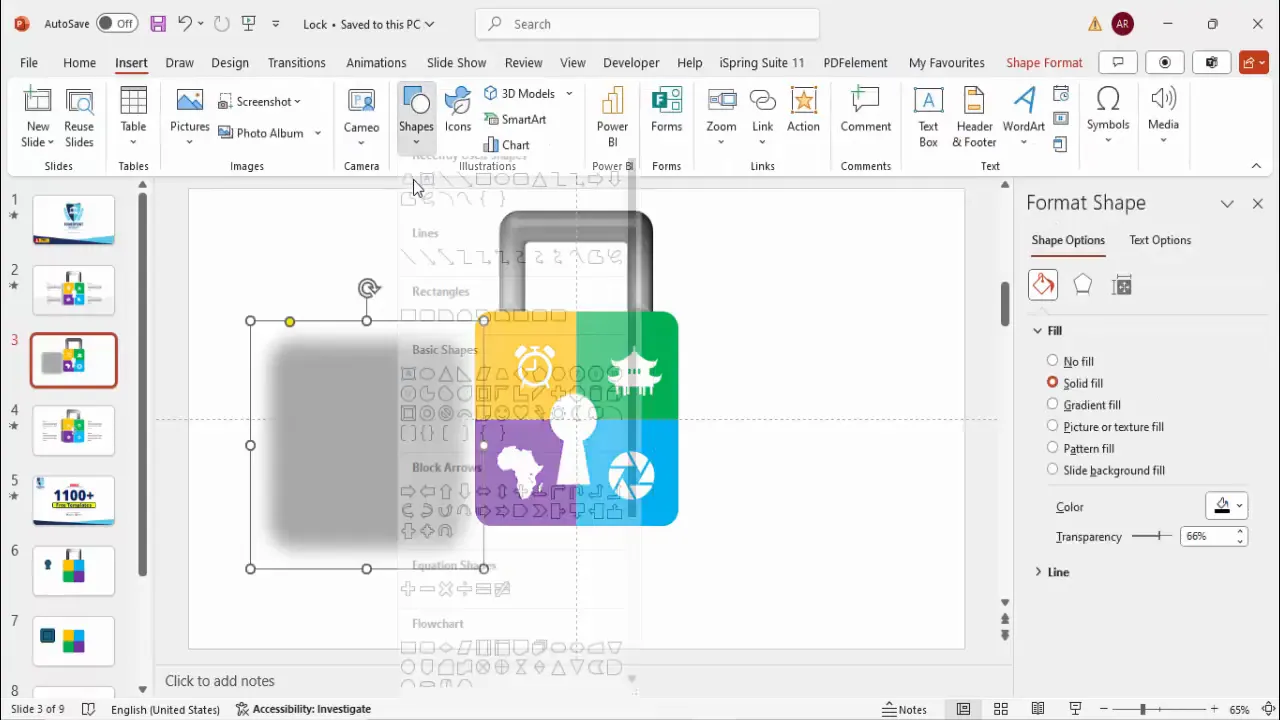Open the Shape Format tab

pos(1044,62)
